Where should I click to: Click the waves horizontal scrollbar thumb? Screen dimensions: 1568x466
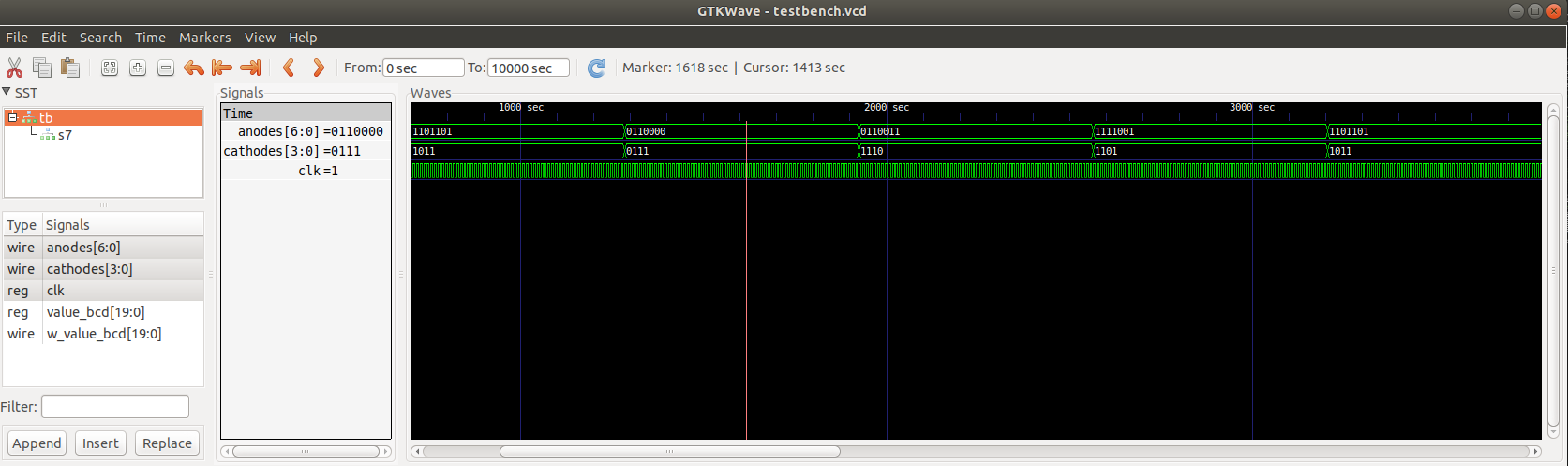tap(669, 451)
